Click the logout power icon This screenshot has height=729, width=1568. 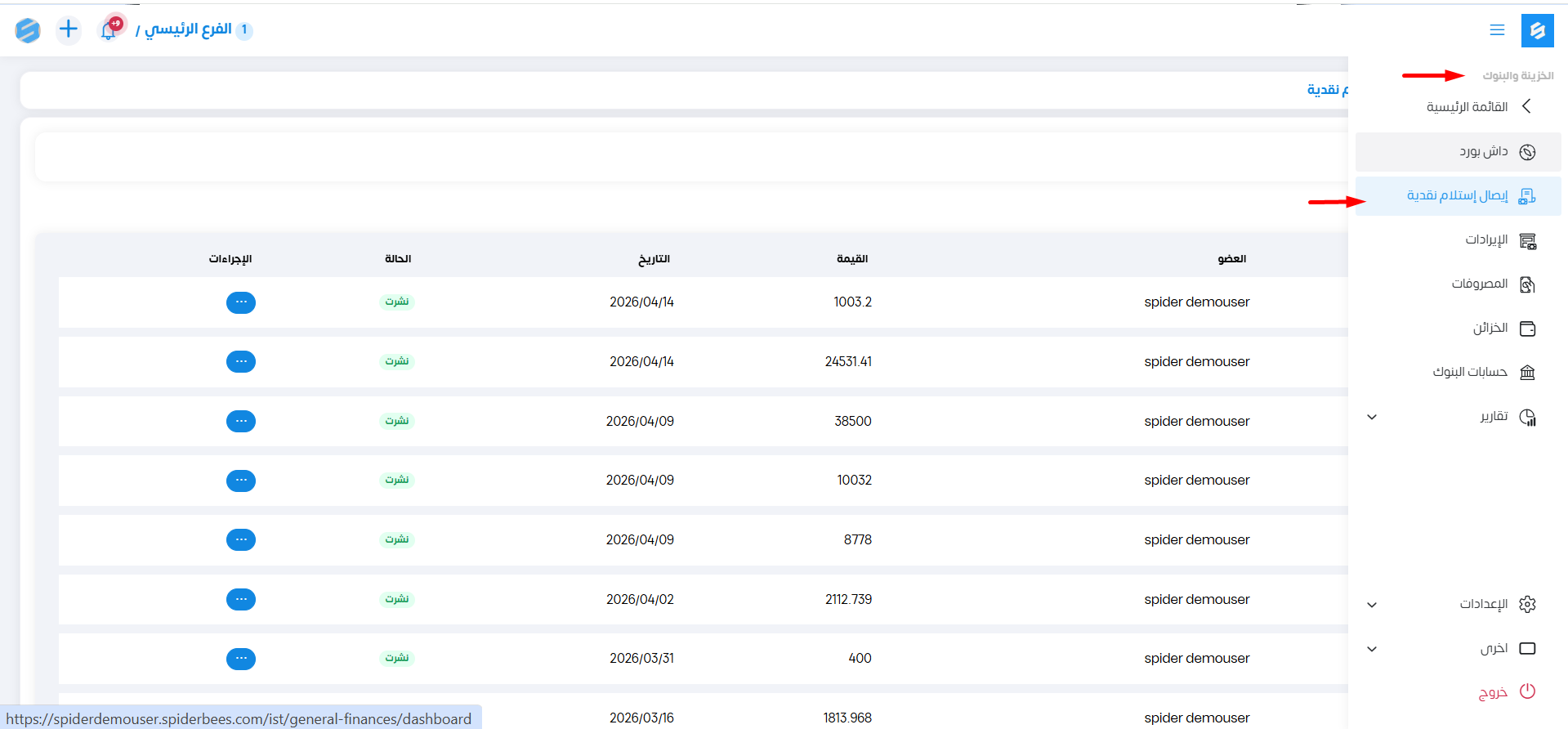(1527, 691)
